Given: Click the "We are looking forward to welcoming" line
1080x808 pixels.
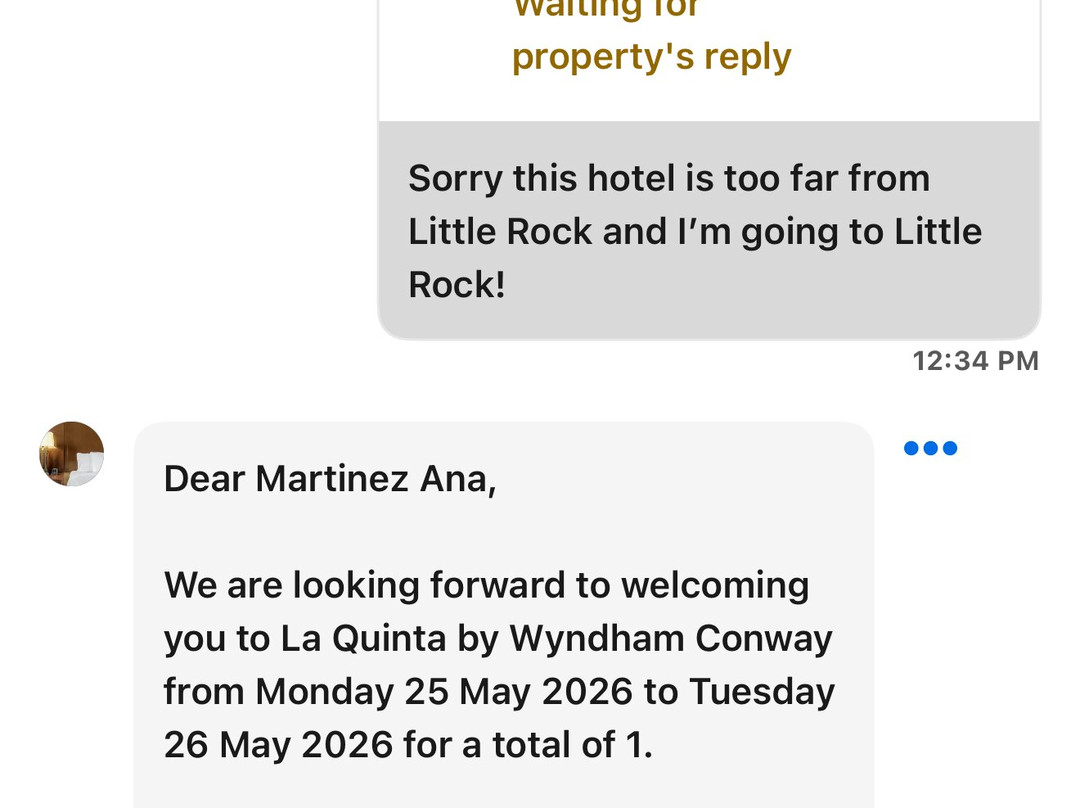Looking at the screenshot, I should coord(486,586).
